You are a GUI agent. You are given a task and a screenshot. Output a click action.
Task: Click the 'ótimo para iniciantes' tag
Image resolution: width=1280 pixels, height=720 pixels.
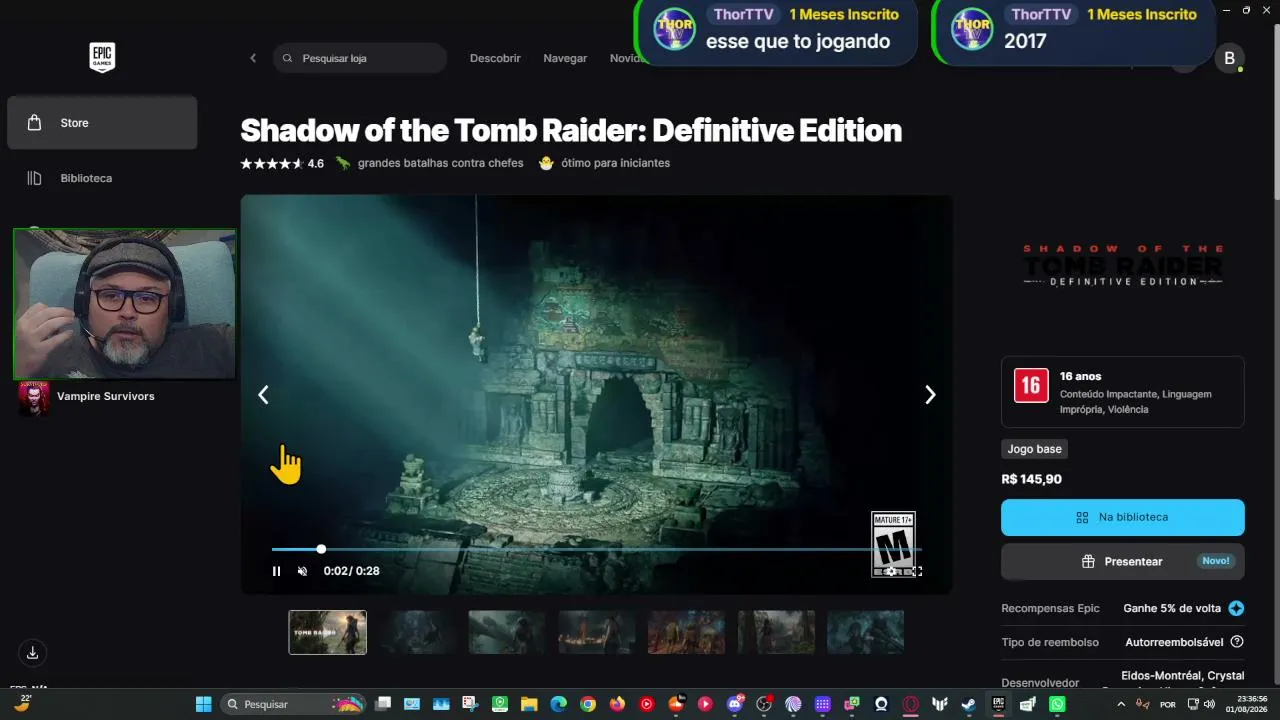coord(615,163)
